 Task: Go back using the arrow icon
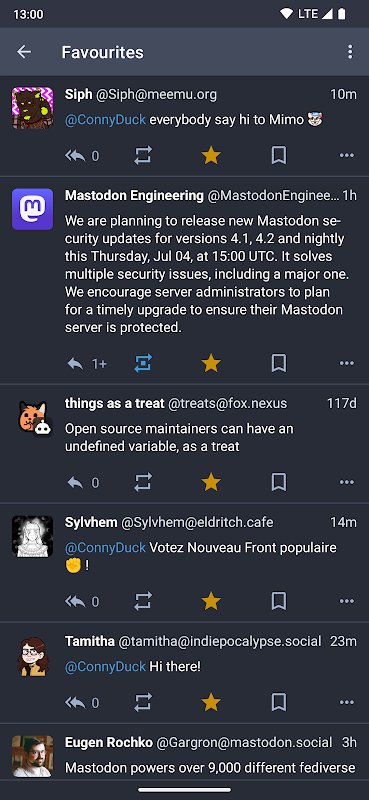click(24, 52)
